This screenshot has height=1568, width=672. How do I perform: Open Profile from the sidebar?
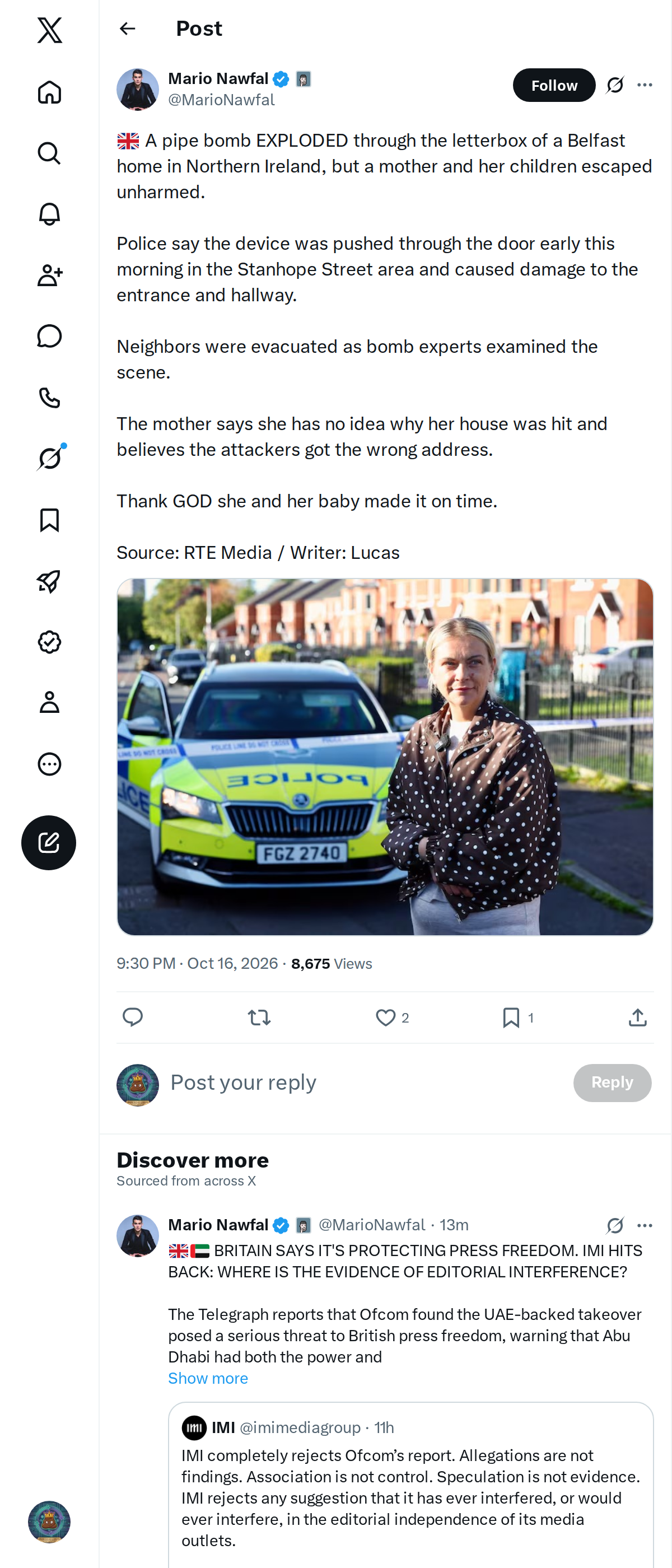point(49,702)
